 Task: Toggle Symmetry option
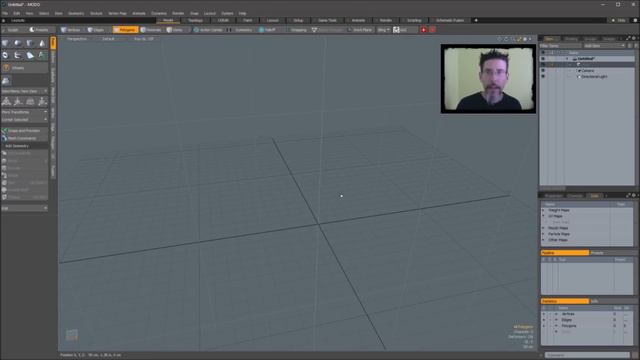(243, 30)
